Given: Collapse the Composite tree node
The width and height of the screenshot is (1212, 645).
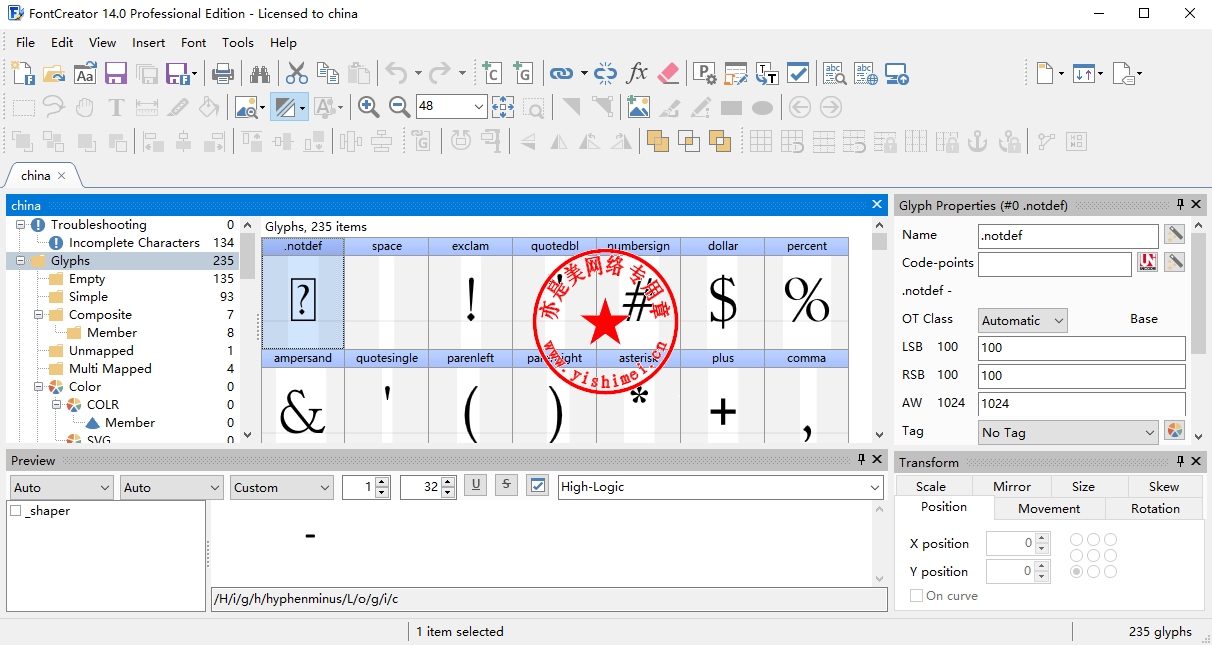Looking at the screenshot, I should (38, 315).
